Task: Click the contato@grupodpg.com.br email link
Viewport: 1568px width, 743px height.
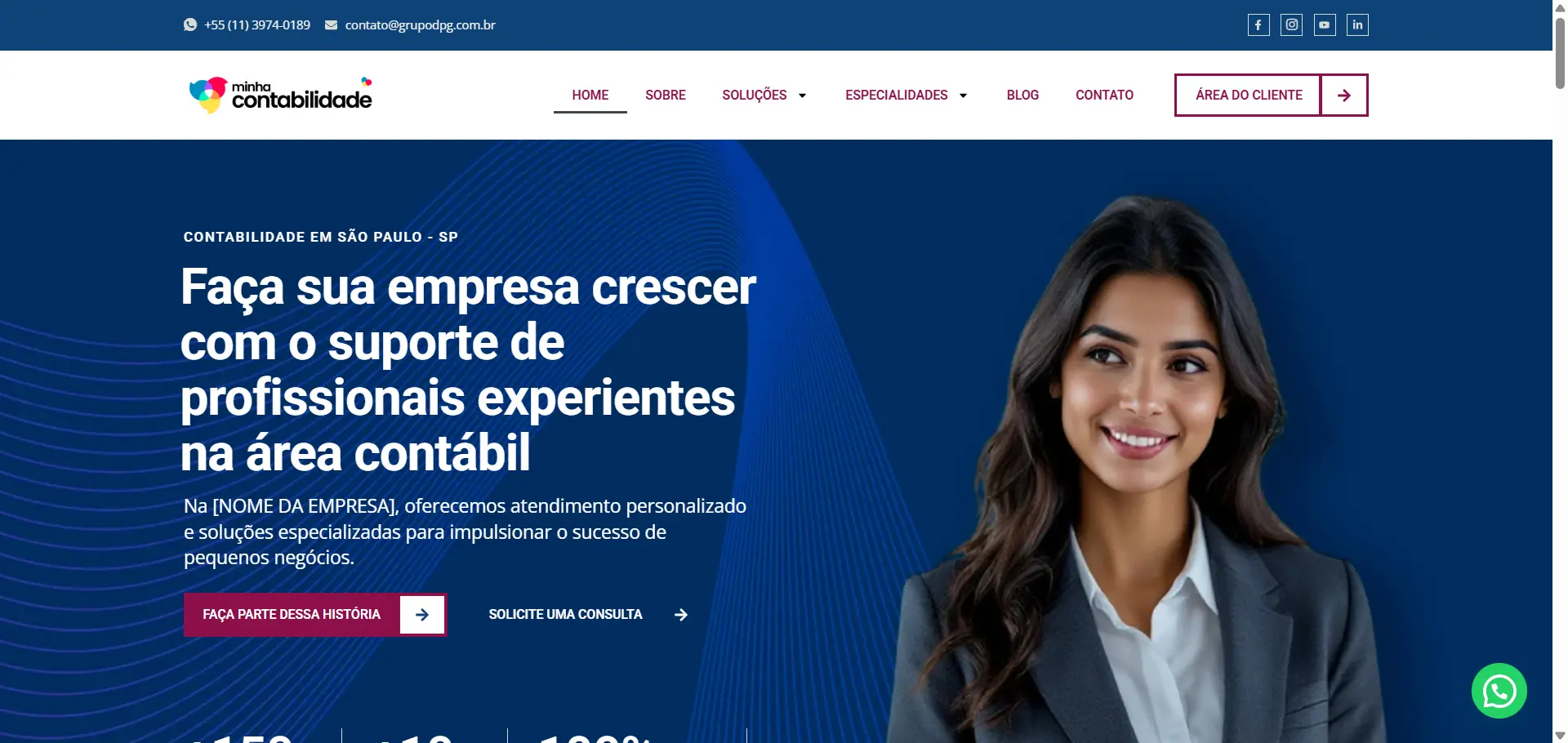Action: point(420,25)
